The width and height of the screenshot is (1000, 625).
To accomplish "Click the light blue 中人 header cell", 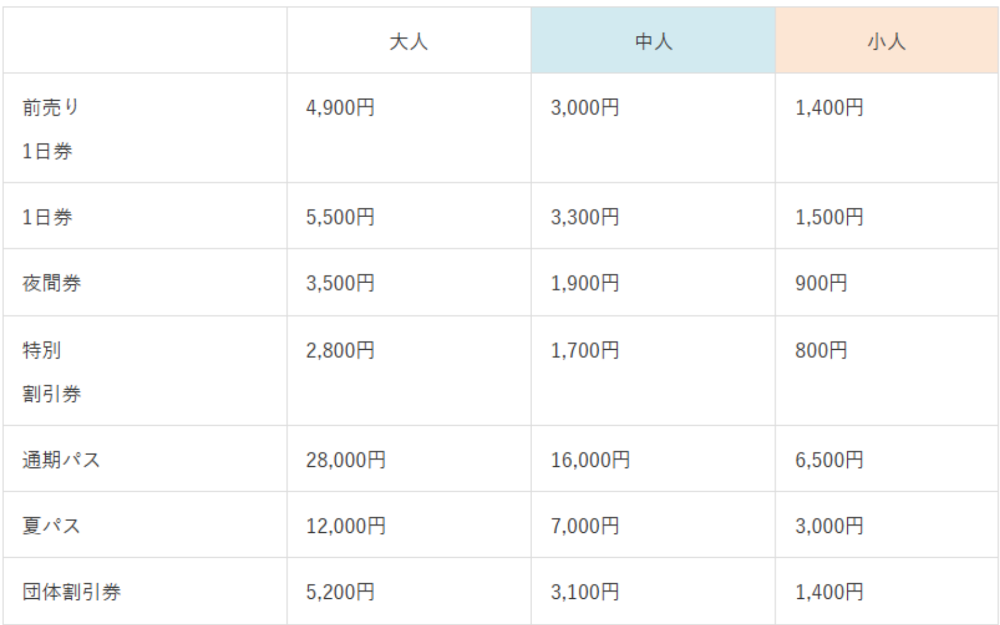I will coord(653,42).
